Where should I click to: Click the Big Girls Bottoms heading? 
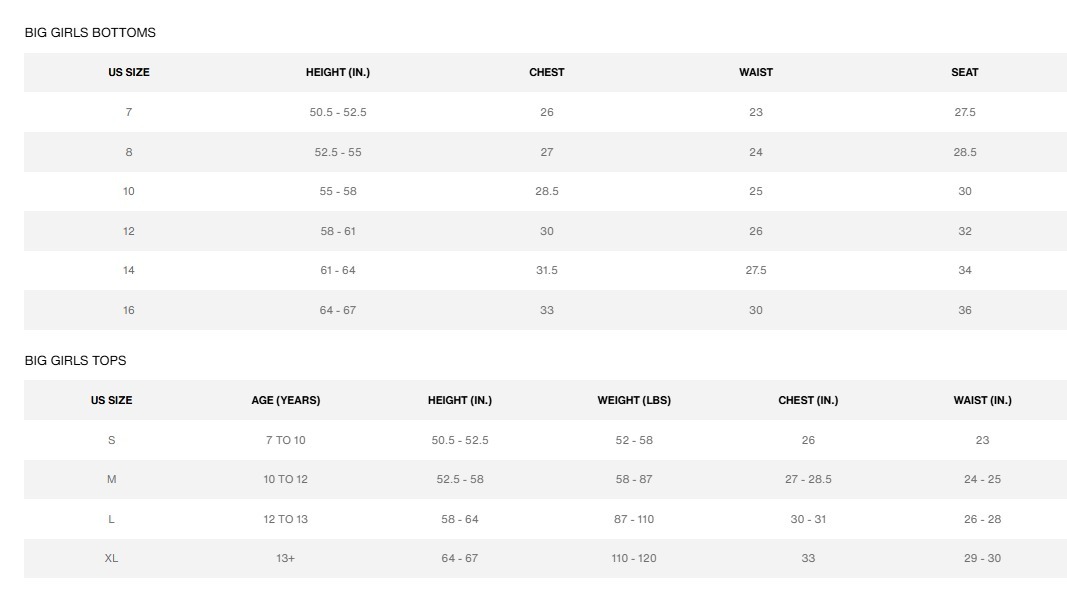click(x=90, y=33)
